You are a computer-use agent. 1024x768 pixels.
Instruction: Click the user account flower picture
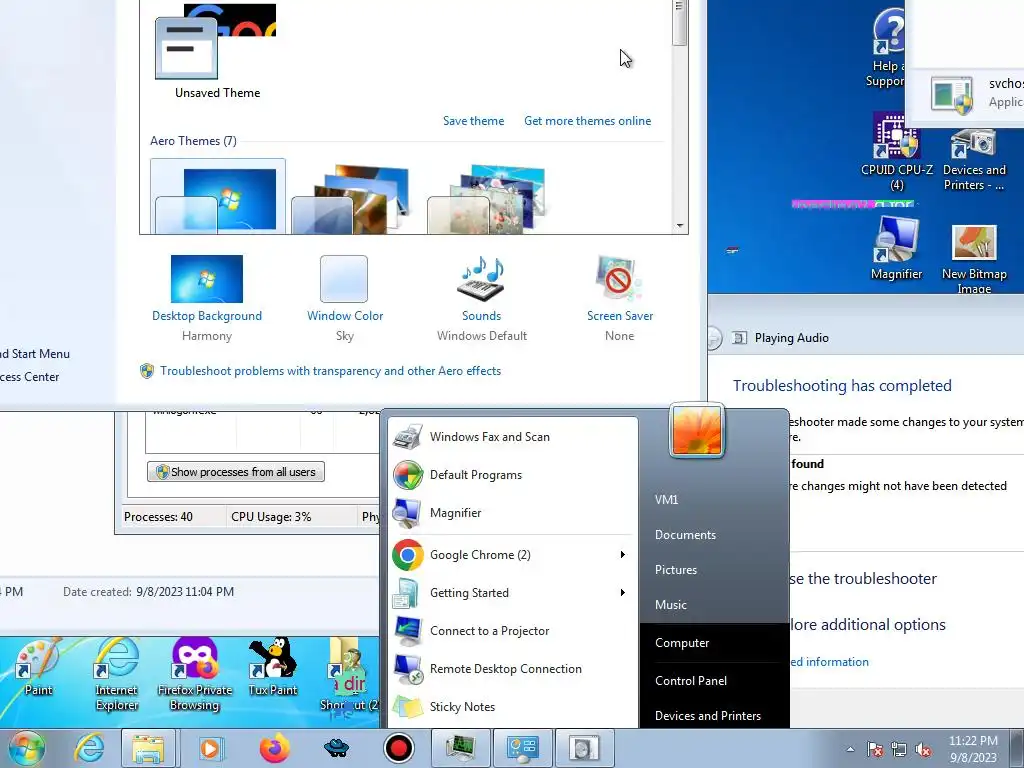point(697,430)
